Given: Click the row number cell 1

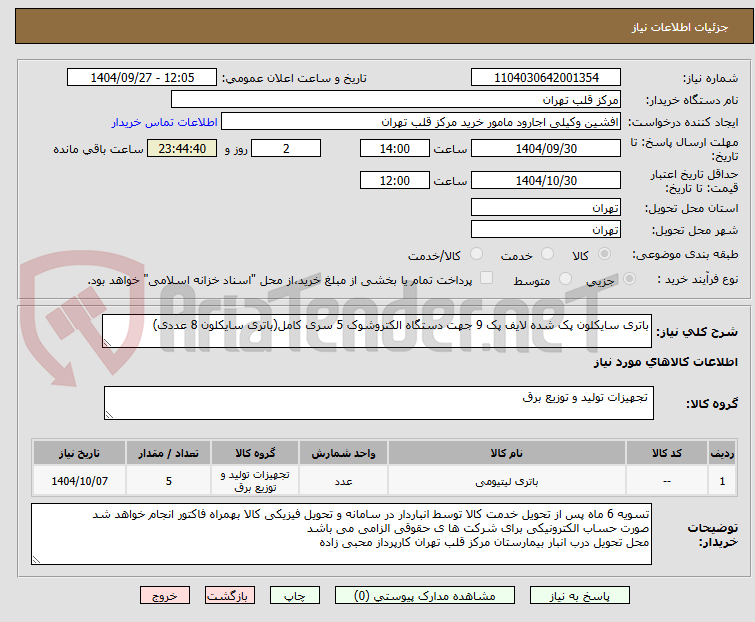Looking at the screenshot, I should point(722,480).
